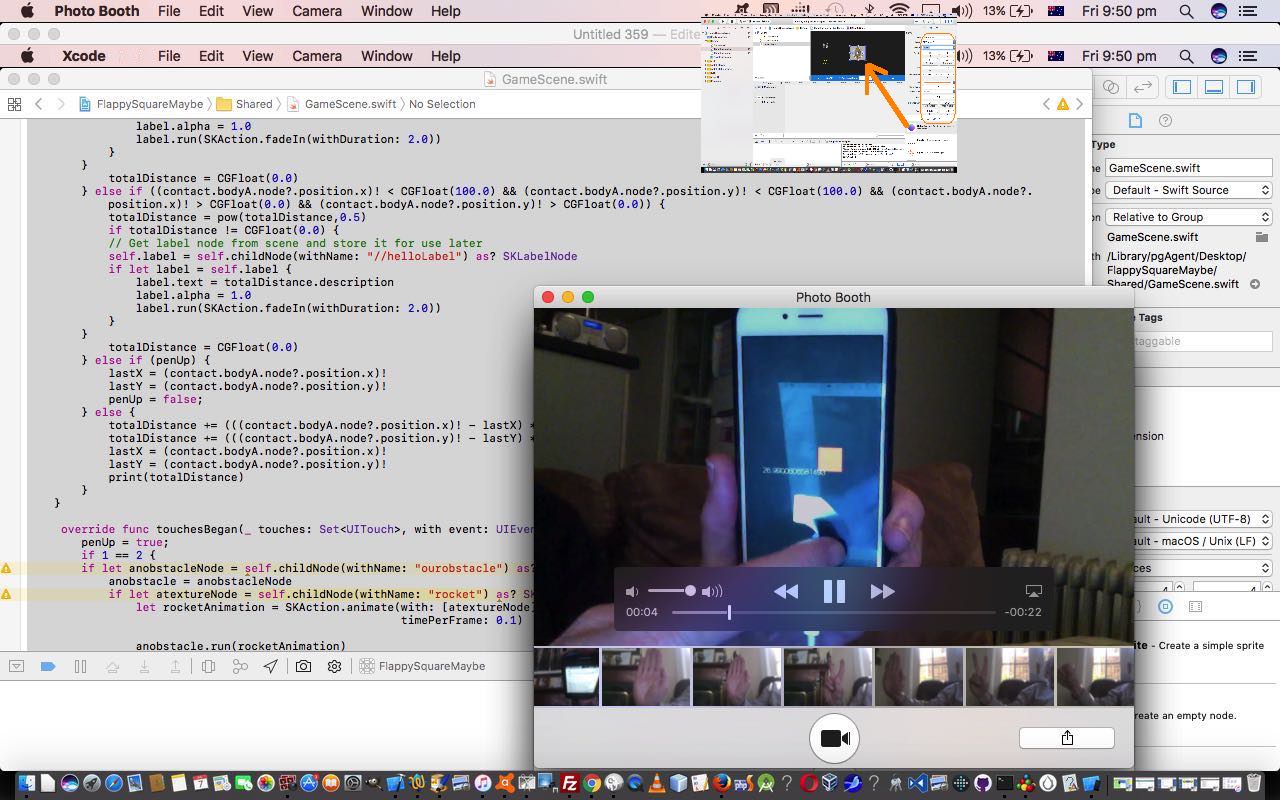Open Debug View Hierarchy button

coord(208,666)
